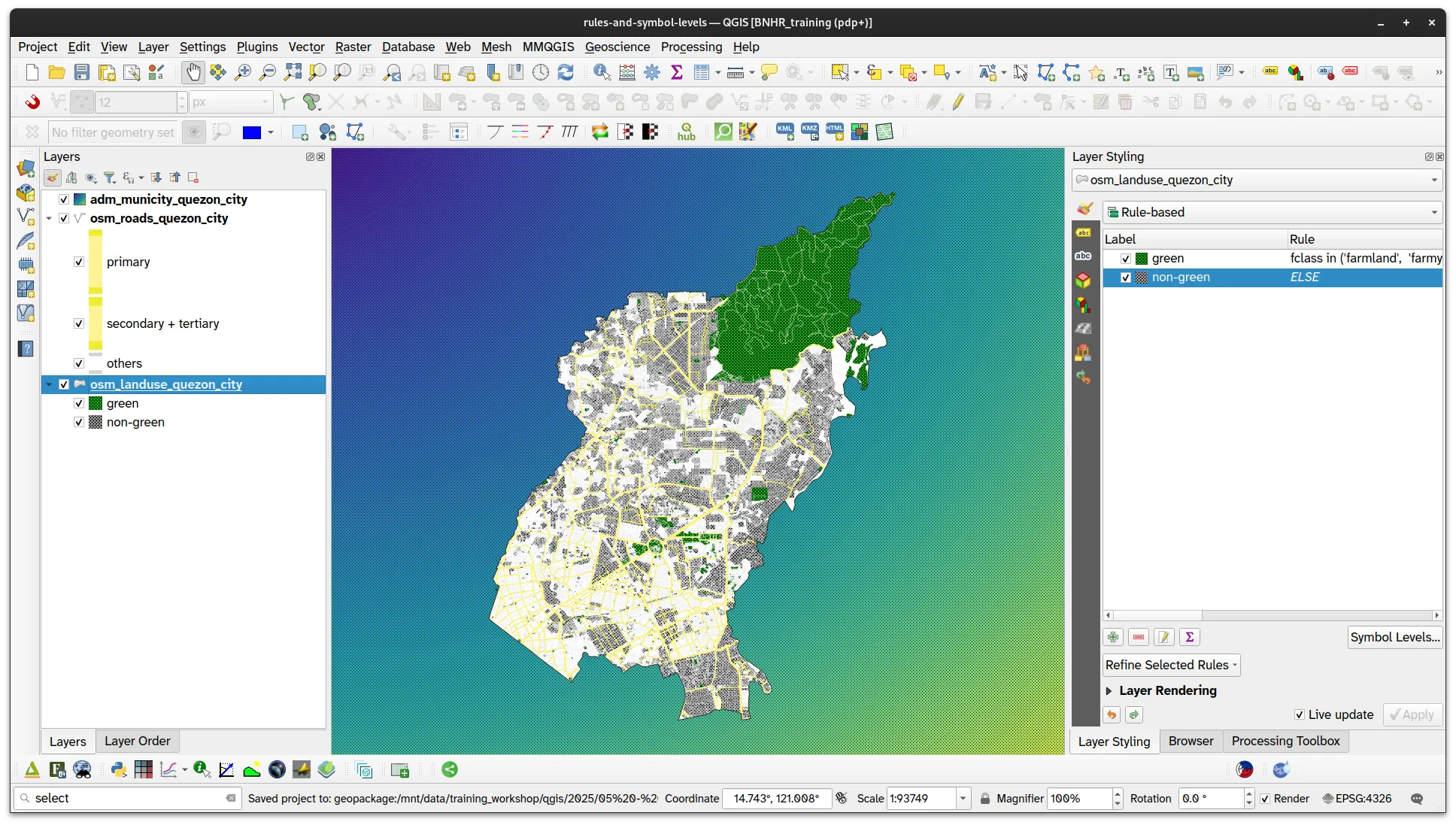
Task: Open the Identify Features tool
Action: pos(602,72)
